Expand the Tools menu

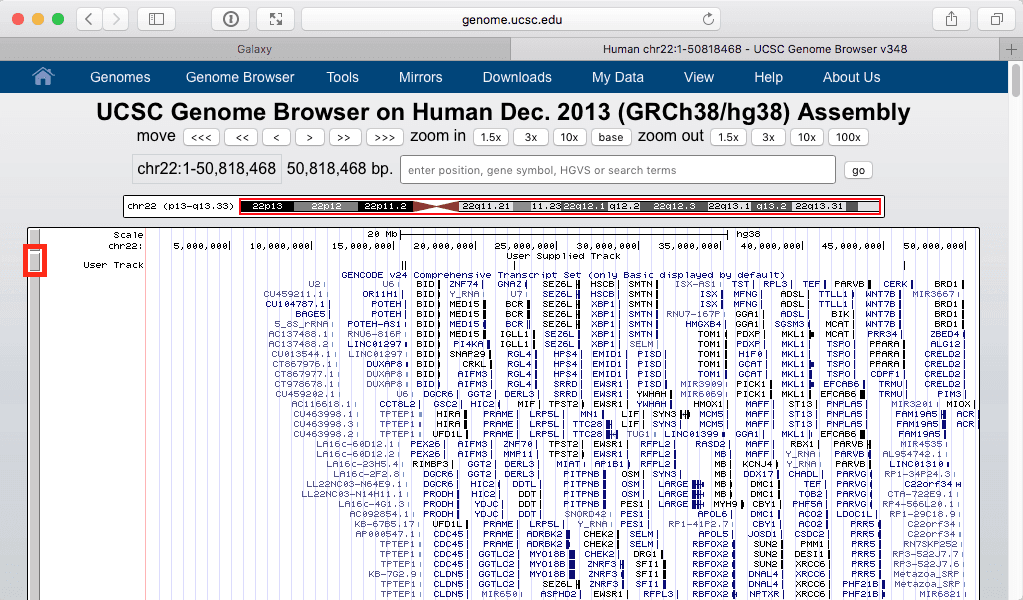pyautogui.click(x=342, y=77)
